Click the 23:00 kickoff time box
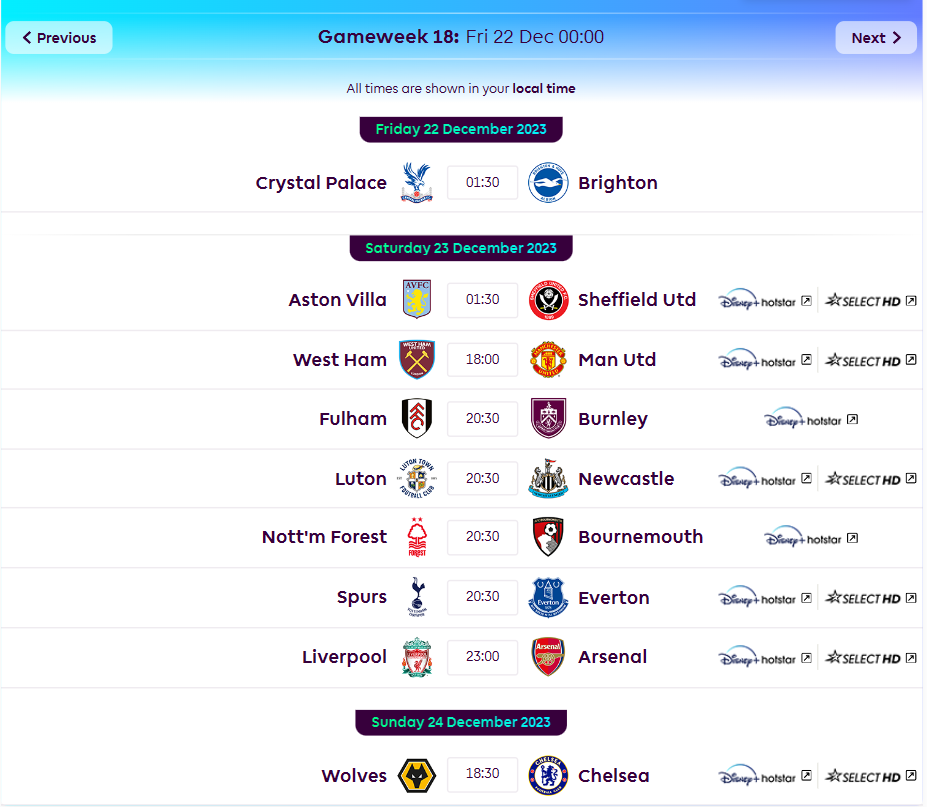The height and width of the screenshot is (807, 927). click(x=482, y=656)
